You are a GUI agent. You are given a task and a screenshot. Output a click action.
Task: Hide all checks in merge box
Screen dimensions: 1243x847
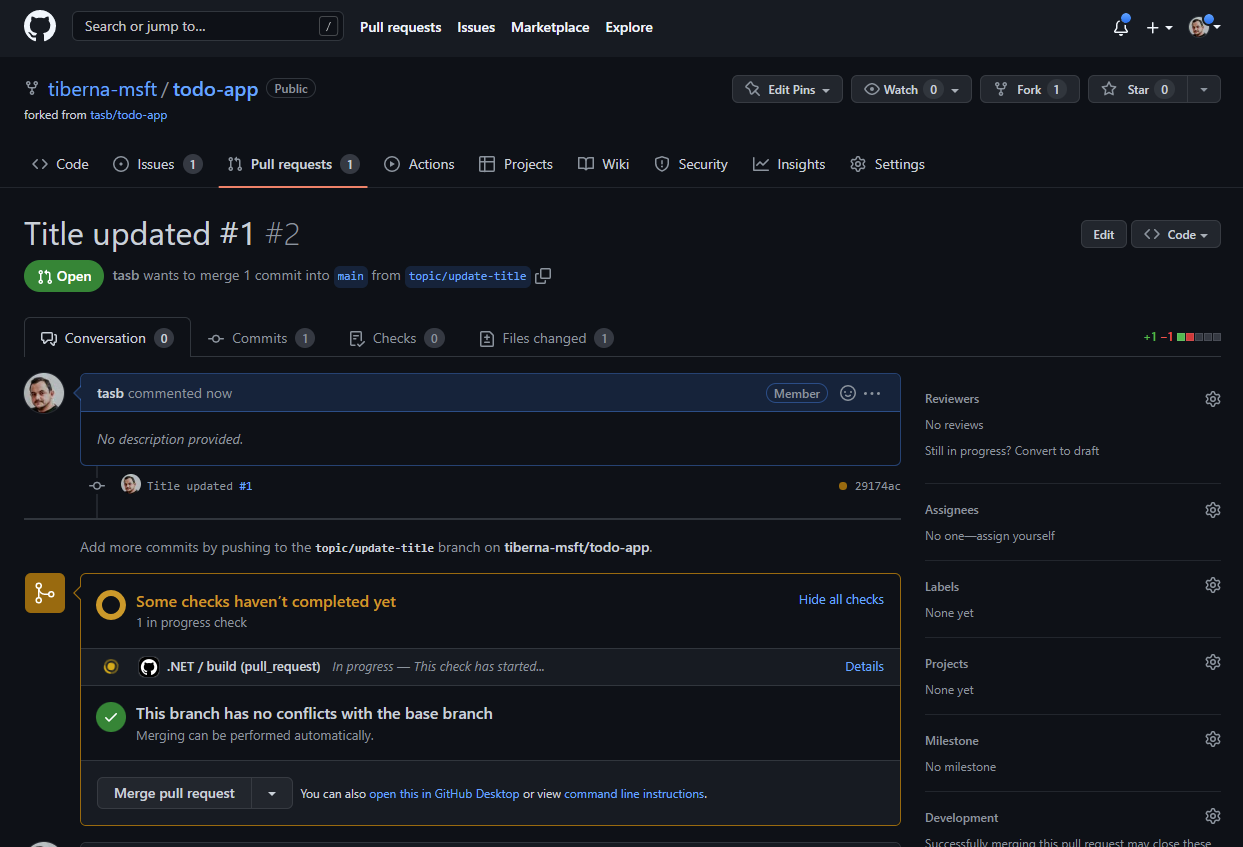841,600
